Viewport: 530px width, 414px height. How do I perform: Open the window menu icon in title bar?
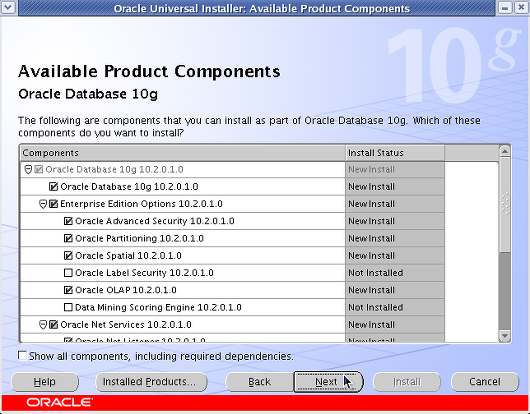(x=8, y=8)
